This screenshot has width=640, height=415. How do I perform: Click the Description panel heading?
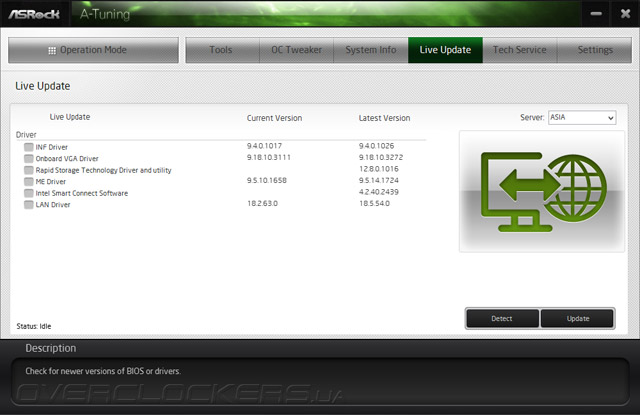point(51,348)
